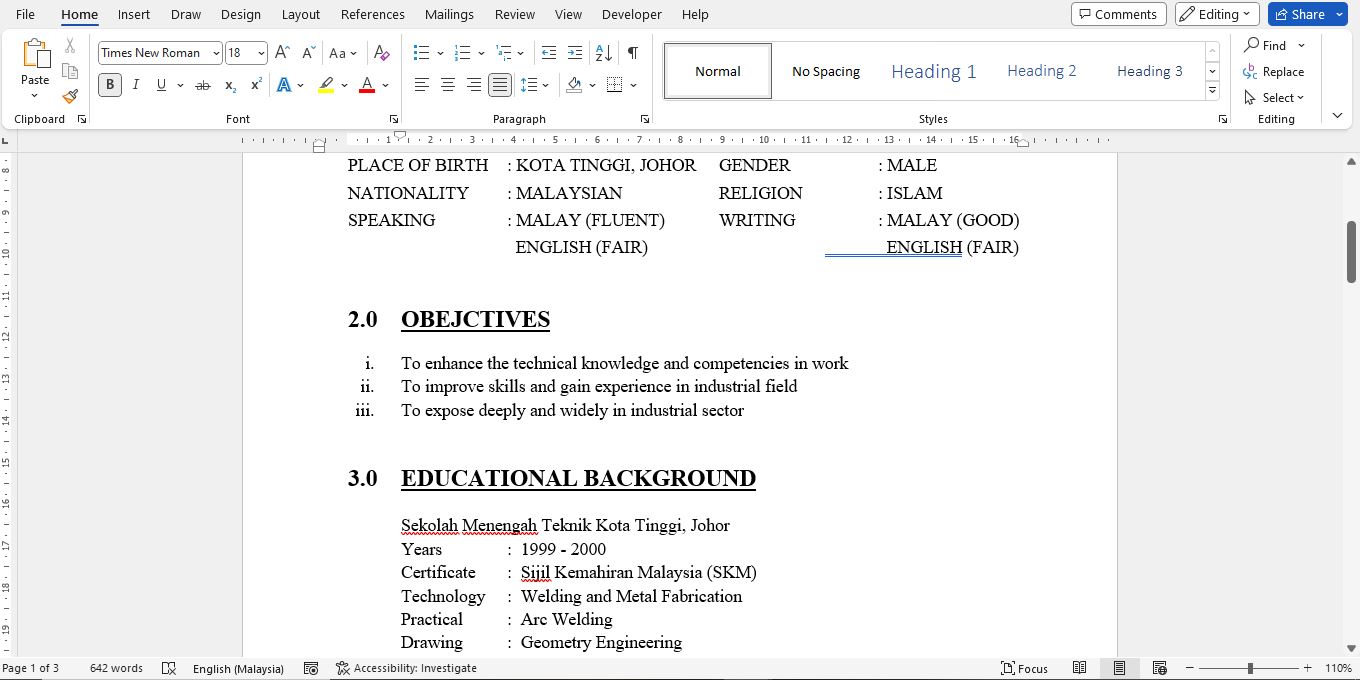Open Accessibility Investigate in status bar

[406, 668]
